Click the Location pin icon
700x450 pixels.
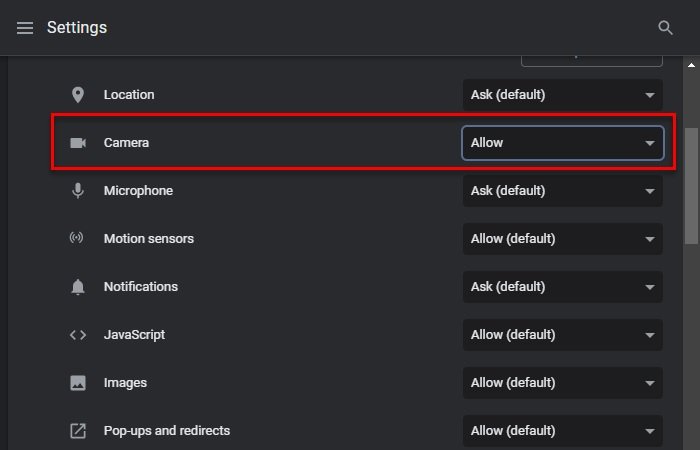click(x=78, y=95)
